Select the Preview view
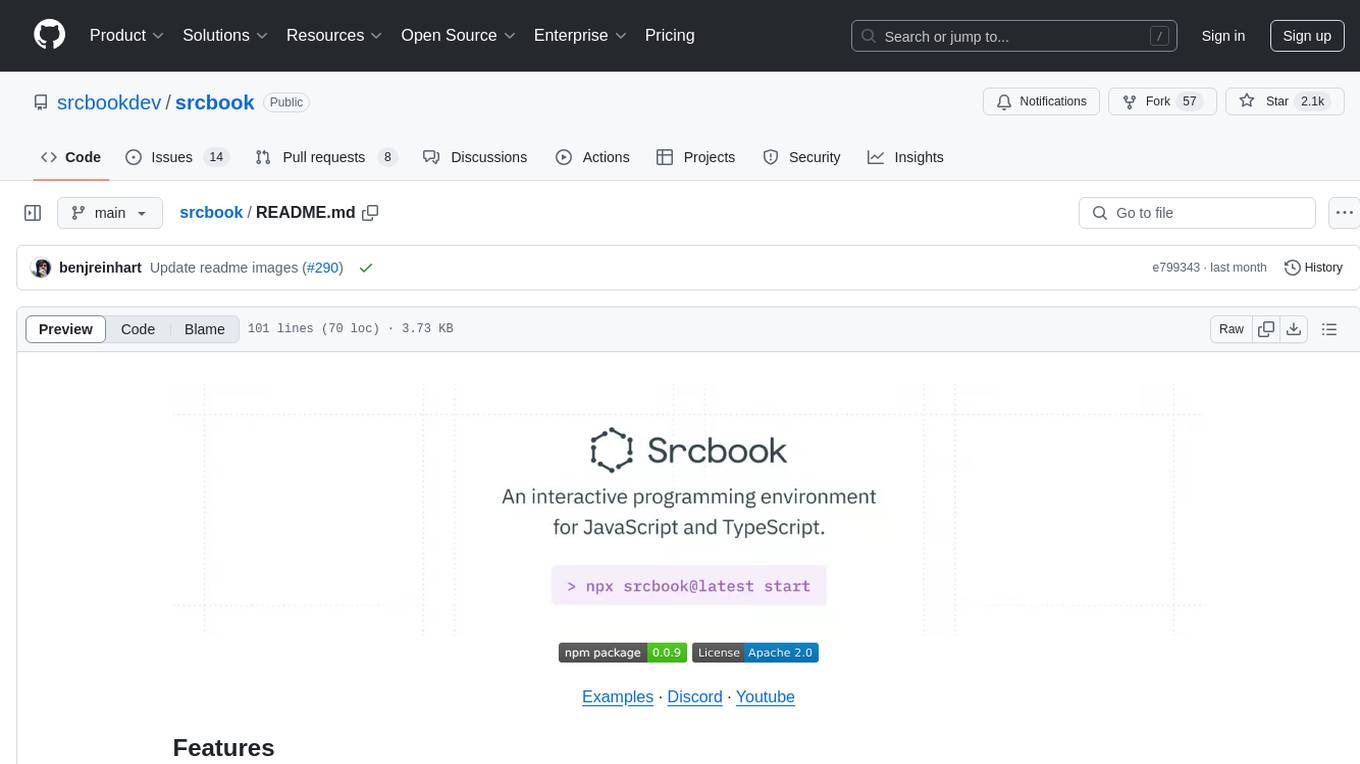This screenshot has height=764, width=1360. point(66,329)
